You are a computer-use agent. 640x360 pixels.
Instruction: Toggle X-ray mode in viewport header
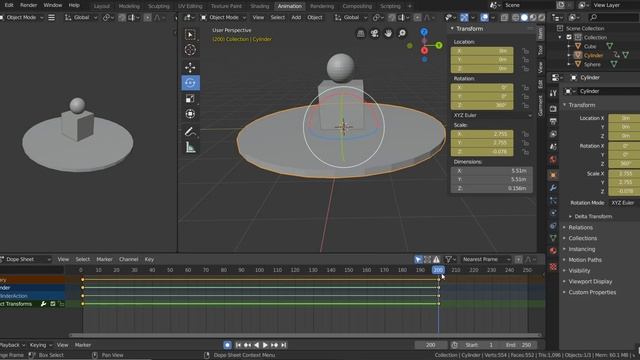coord(504,18)
